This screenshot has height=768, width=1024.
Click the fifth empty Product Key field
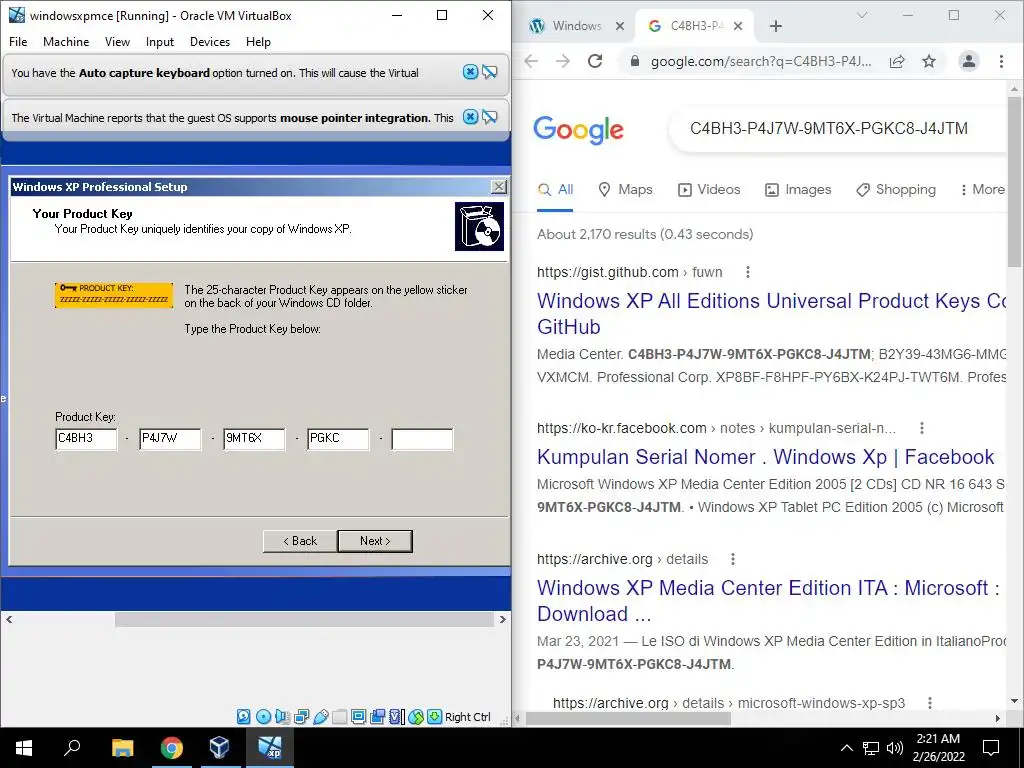(422, 439)
